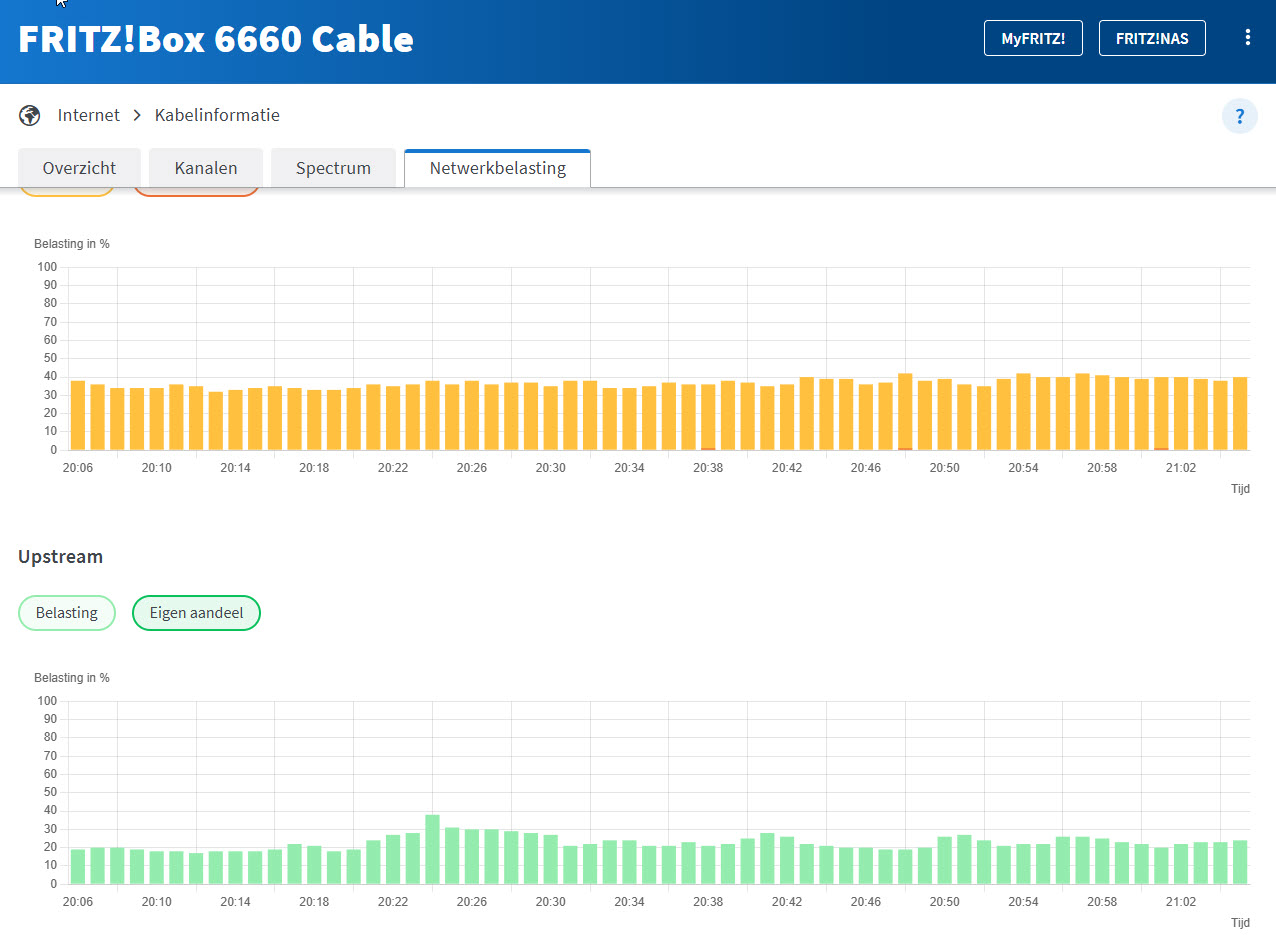
Task: Select the Netwerkbelasting tab
Action: point(497,168)
